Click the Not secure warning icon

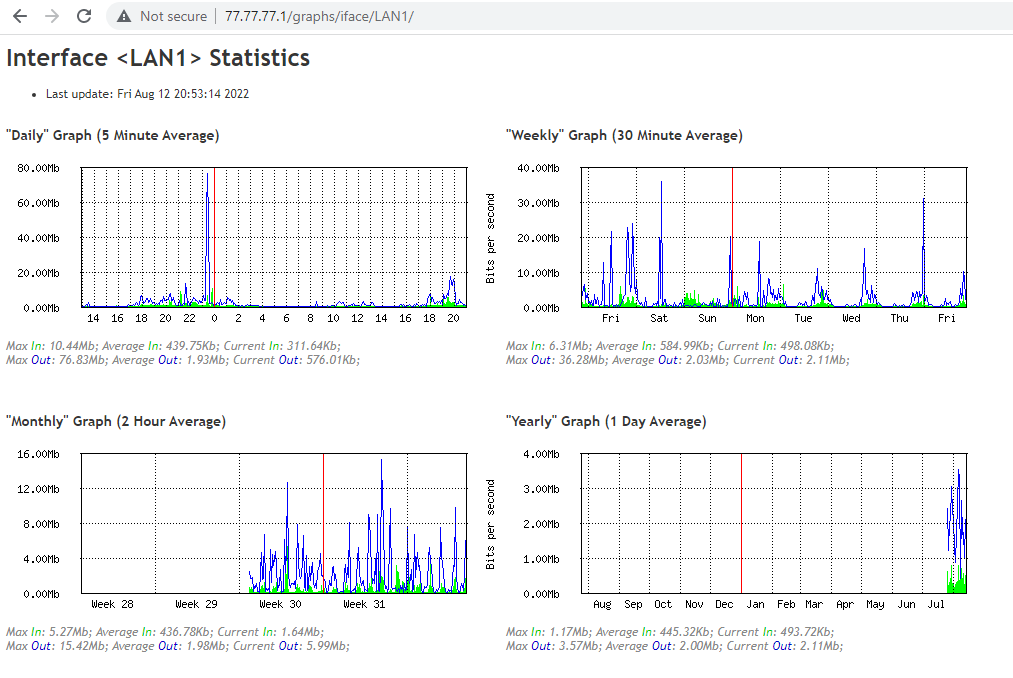point(124,16)
